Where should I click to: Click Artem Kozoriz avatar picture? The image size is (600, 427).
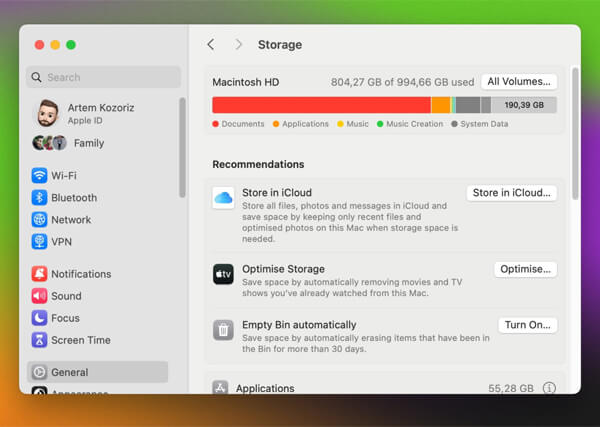click(x=48, y=113)
